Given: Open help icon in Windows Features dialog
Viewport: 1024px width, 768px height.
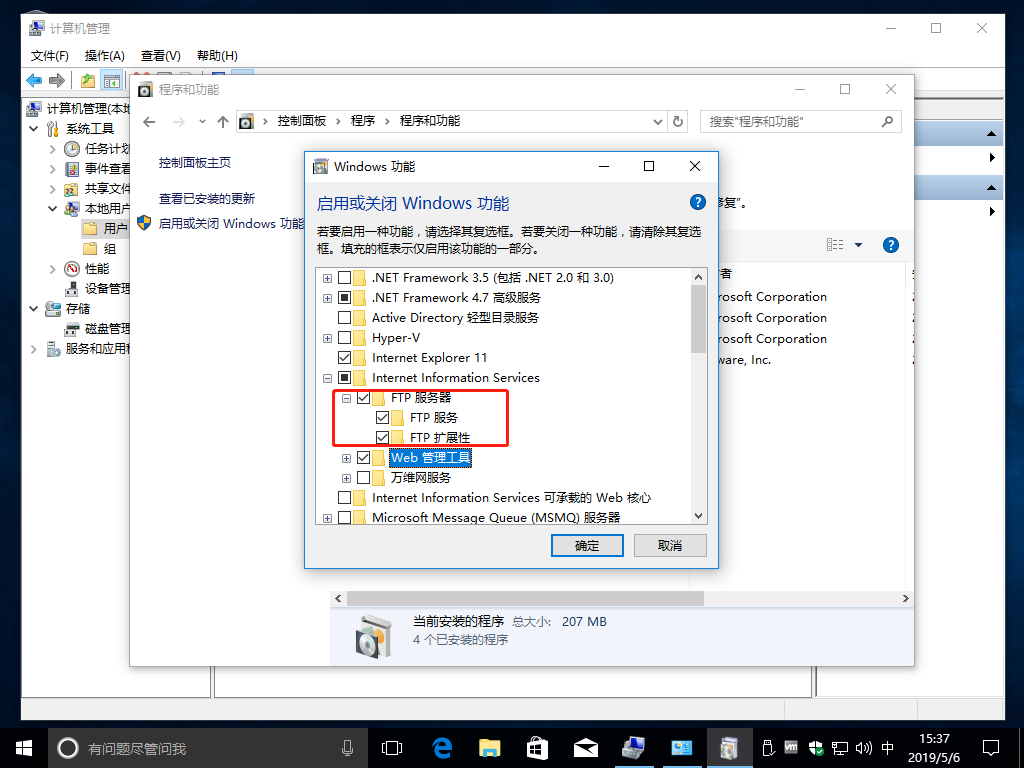Looking at the screenshot, I should tap(697, 202).
